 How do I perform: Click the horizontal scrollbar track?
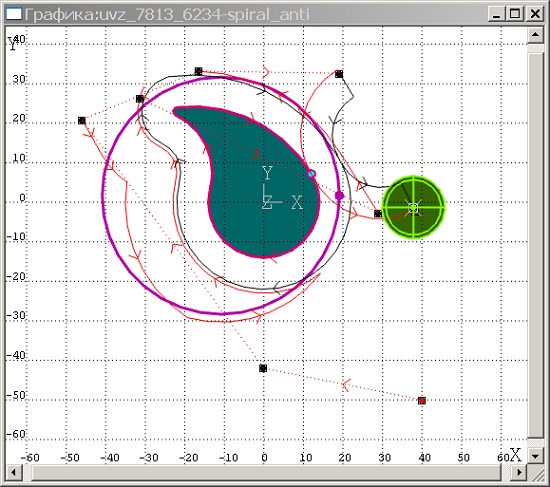[x=267, y=472]
